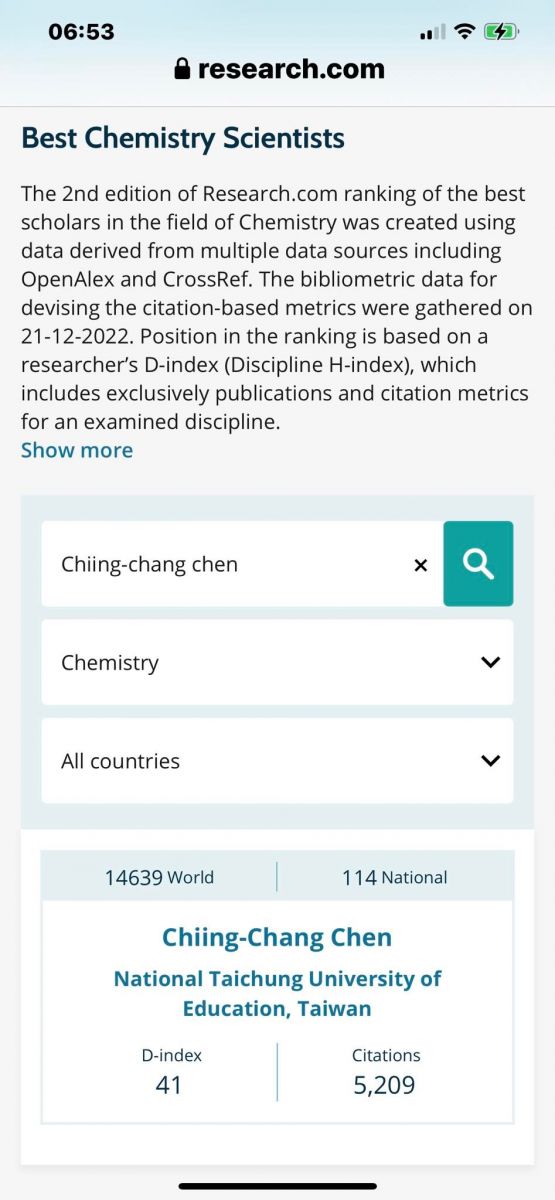Open the All countries dropdown
Viewport: 555px width, 1200px height.
[x=277, y=760]
